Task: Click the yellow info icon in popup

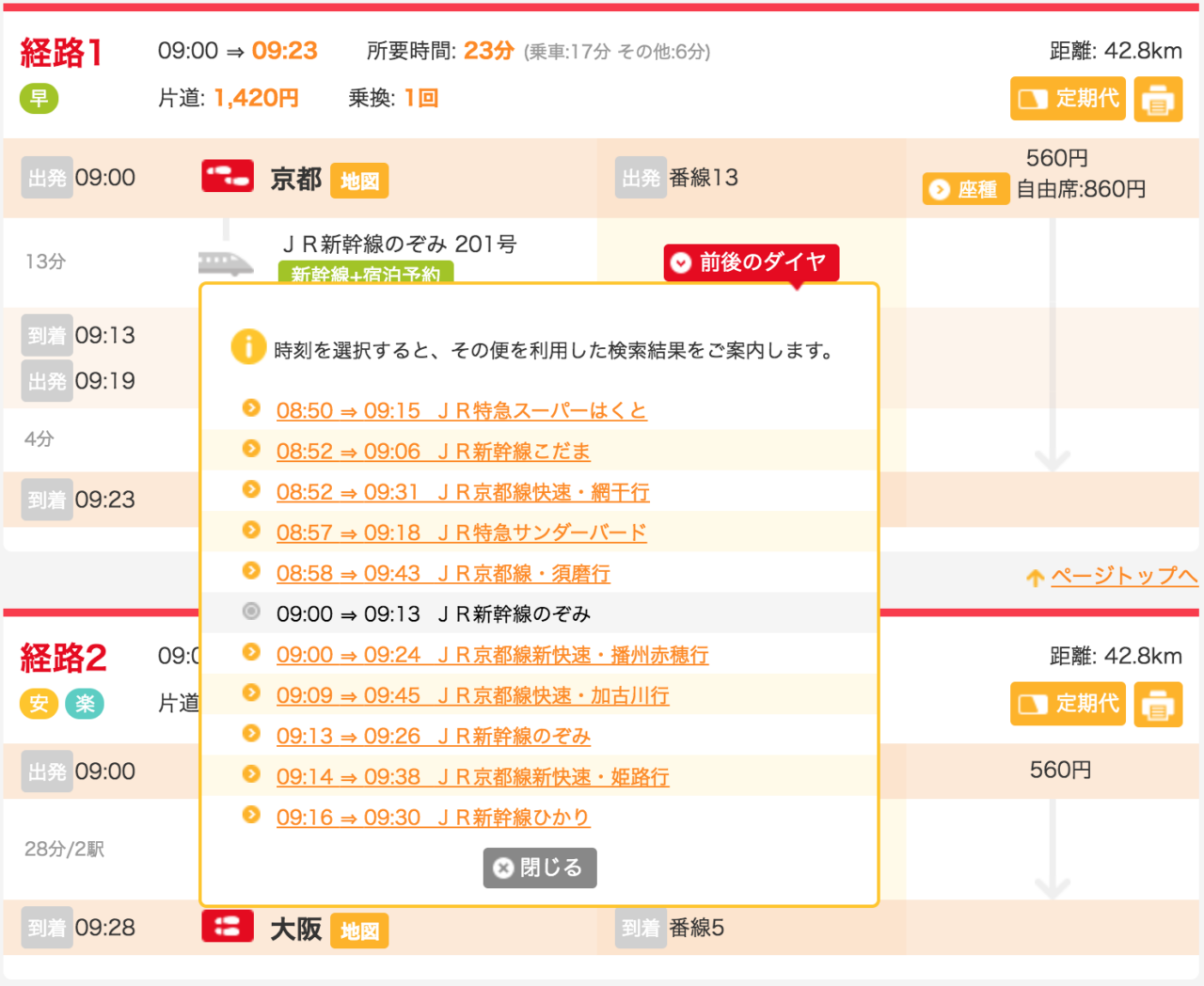Action: pyautogui.click(x=248, y=347)
